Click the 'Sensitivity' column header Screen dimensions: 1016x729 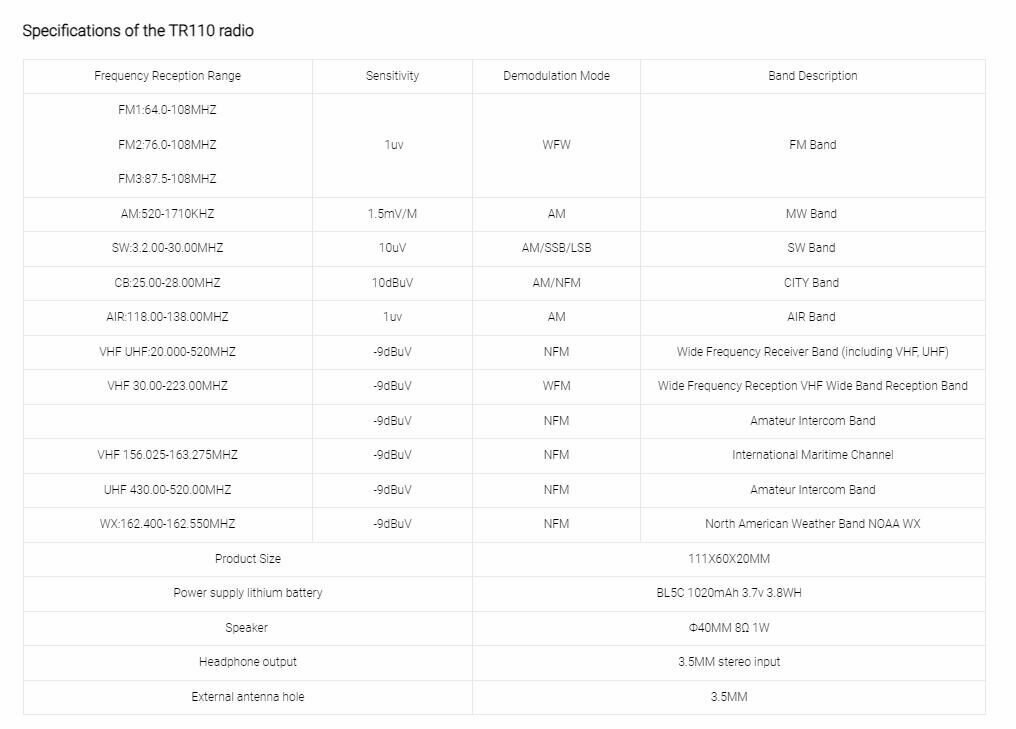[x=392, y=76]
